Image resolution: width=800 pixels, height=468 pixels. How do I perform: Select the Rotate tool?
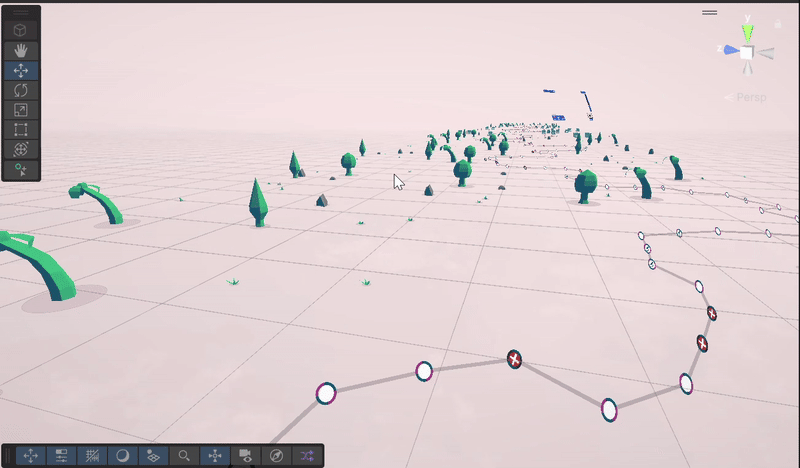click(20, 90)
